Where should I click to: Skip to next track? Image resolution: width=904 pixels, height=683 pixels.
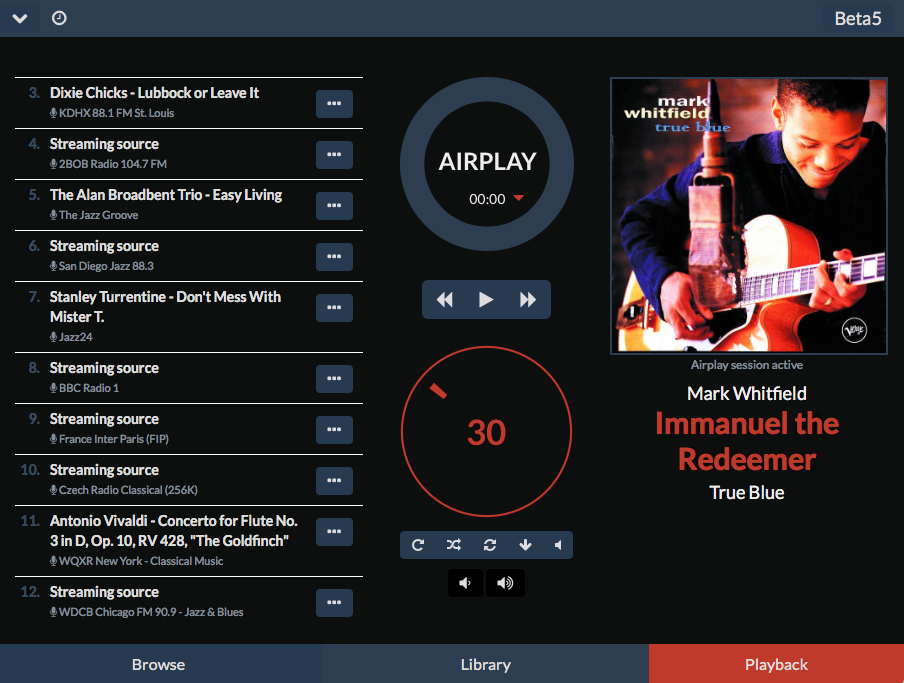pos(528,300)
